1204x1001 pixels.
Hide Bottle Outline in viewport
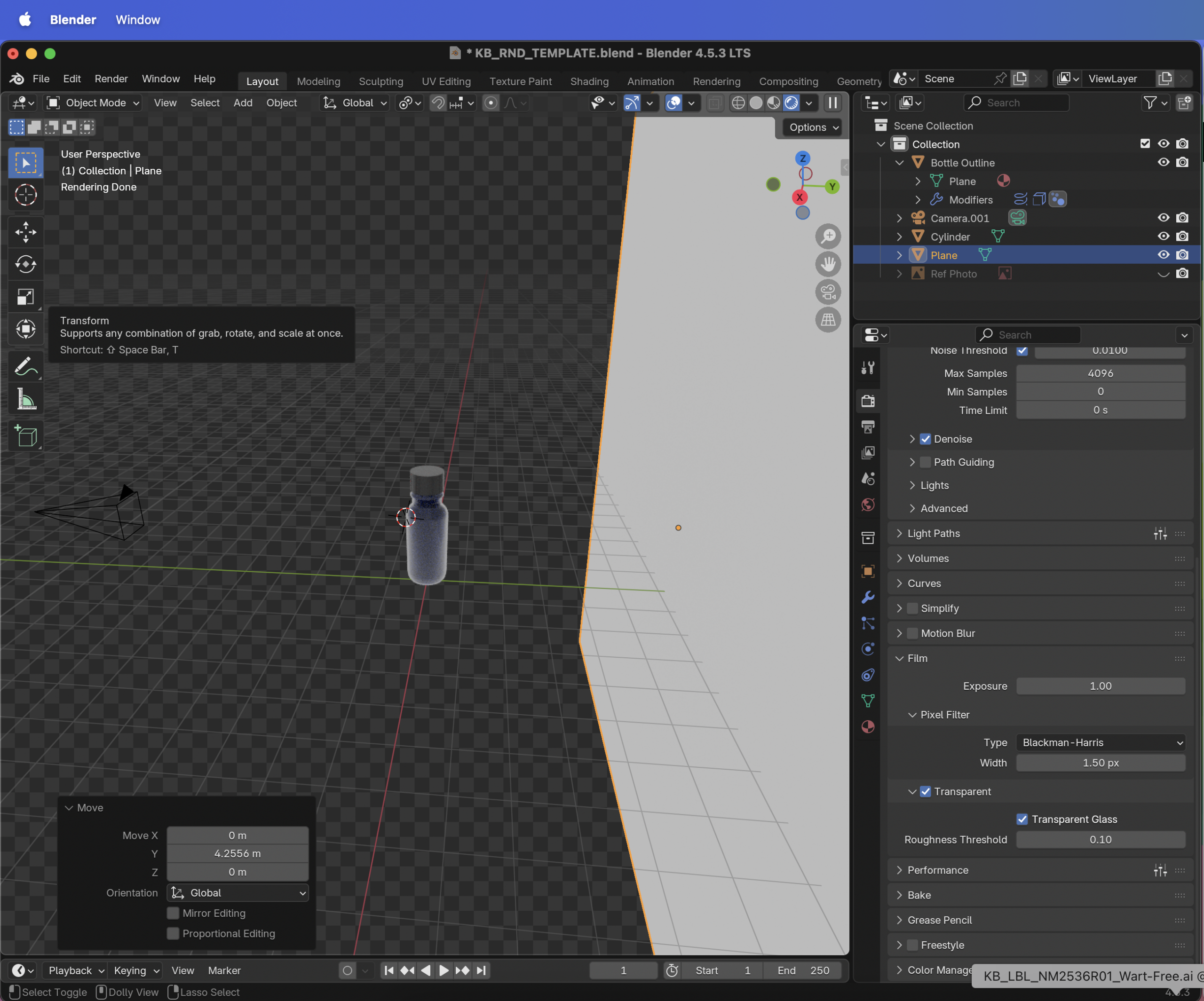[1163, 163]
